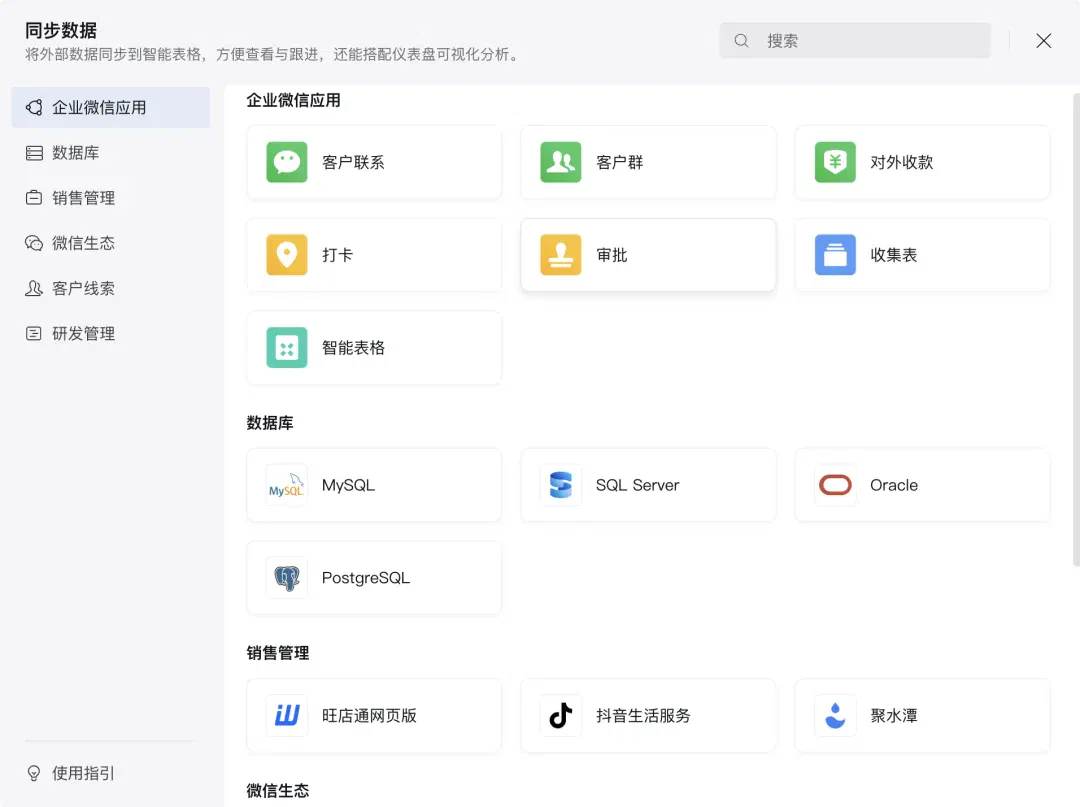Click the red Oracle logo icon
This screenshot has width=1080, height=807.
click(x=835, y=485)
